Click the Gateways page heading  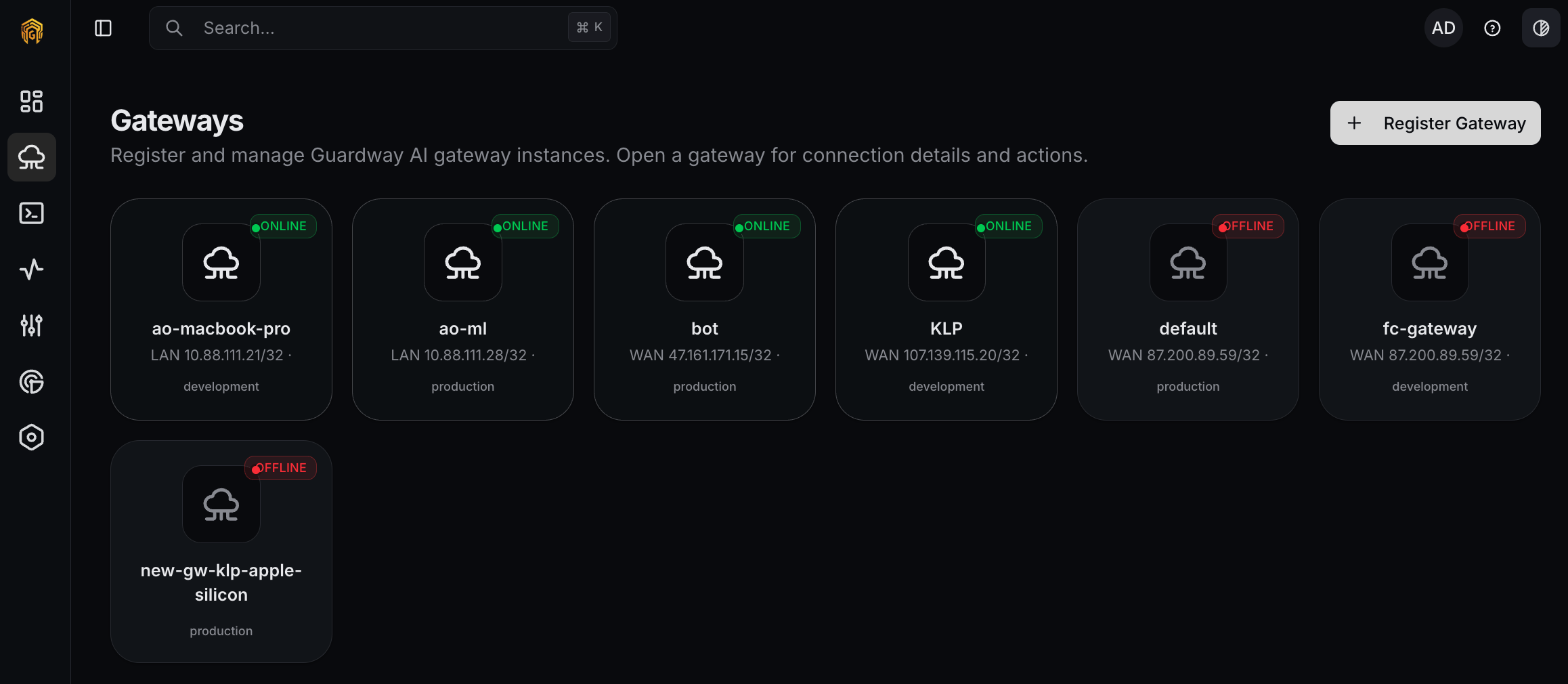(177, 121)
